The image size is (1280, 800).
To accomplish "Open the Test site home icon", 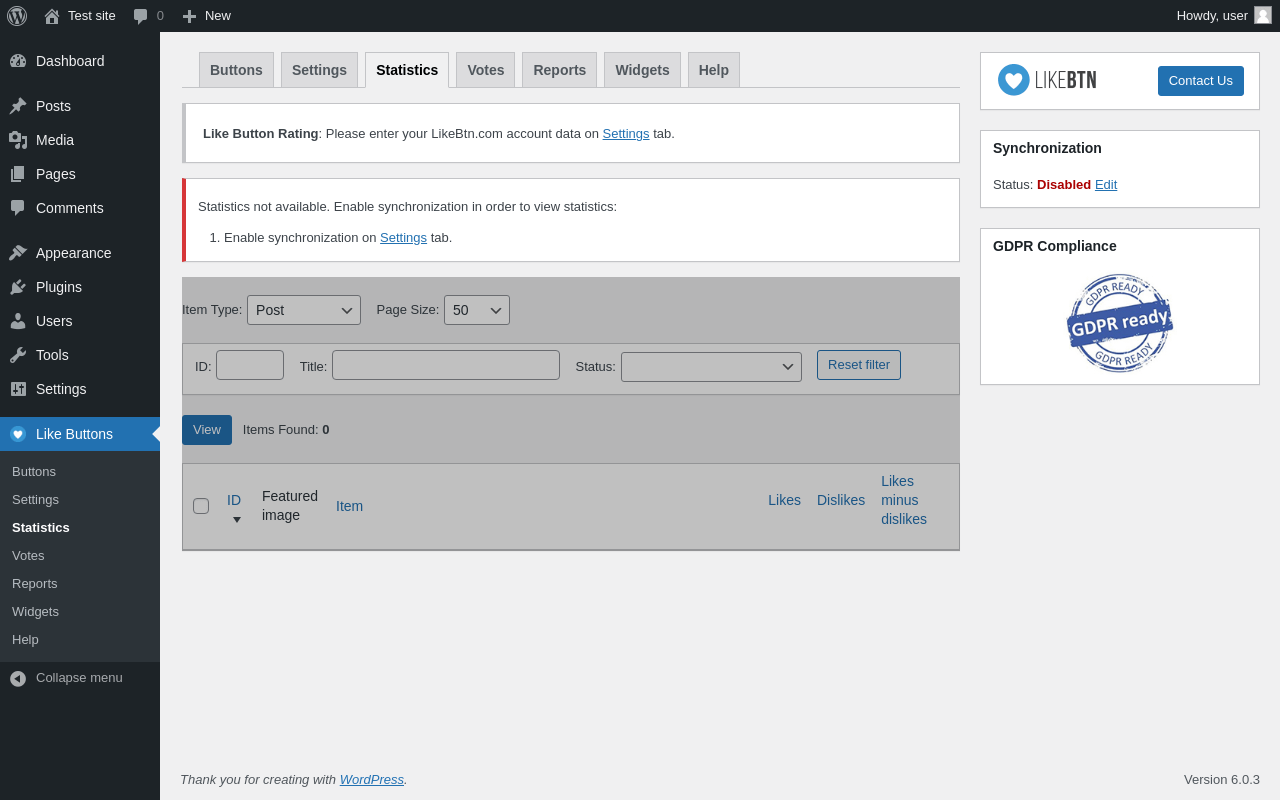I will (52, 16).
